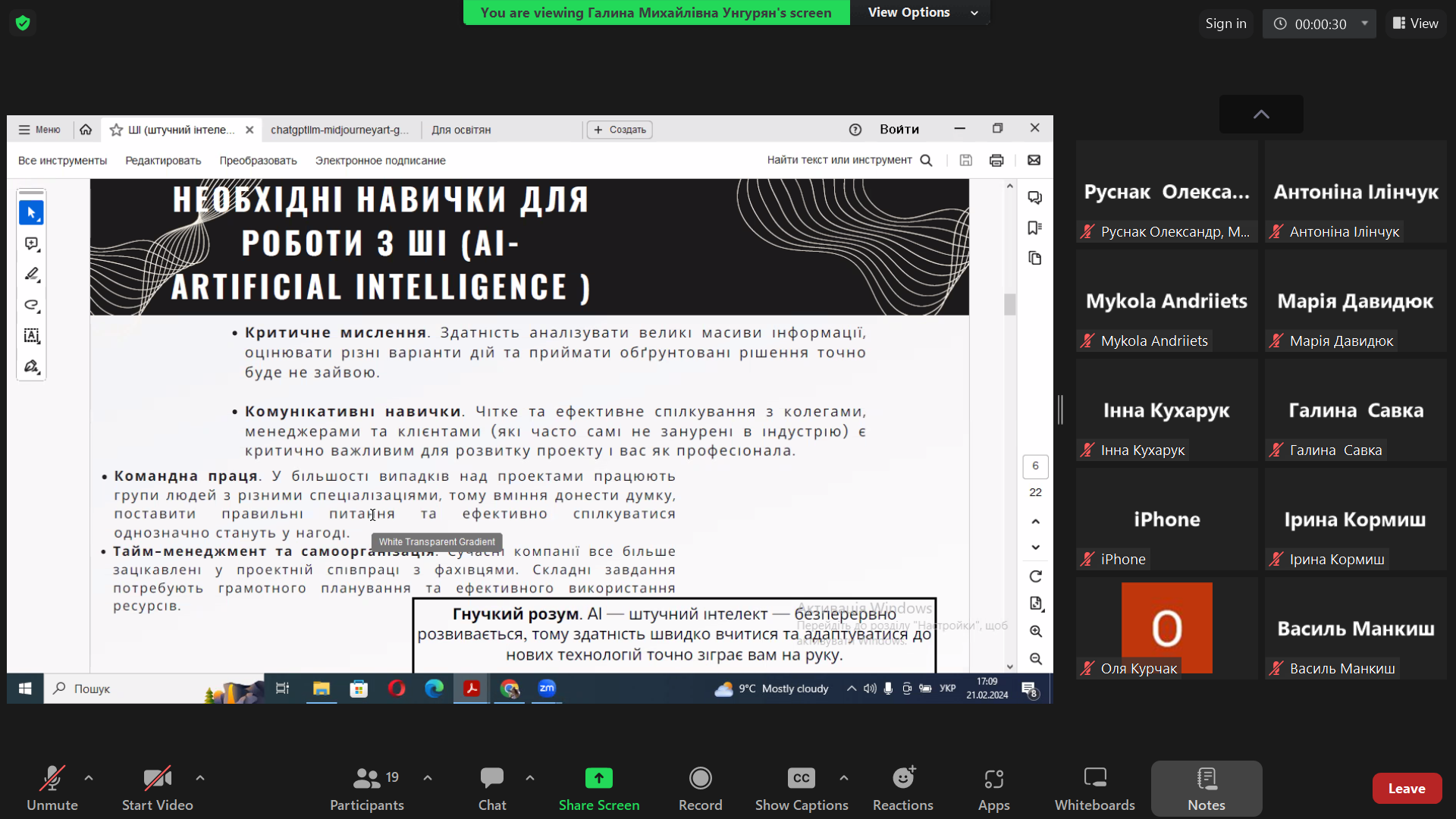
Task: Expand audio options arrow next to Unmute
Action: click(x=89, y=778)
